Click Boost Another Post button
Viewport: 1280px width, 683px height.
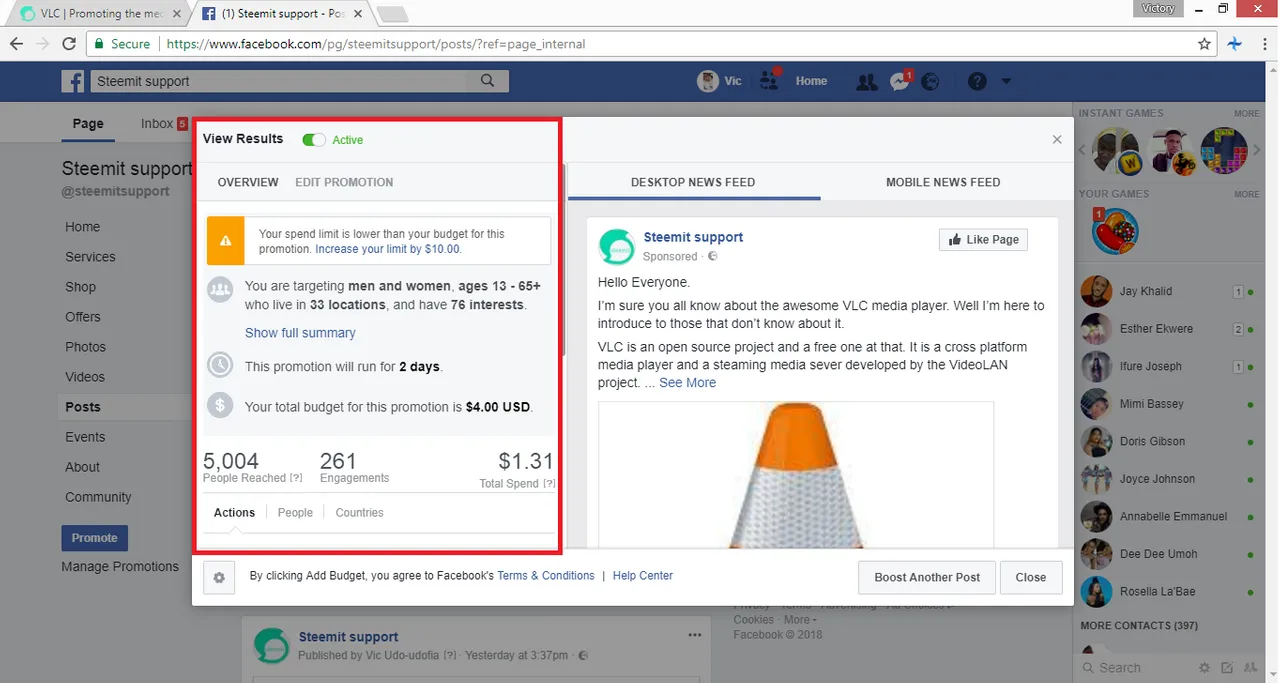[927, 577]
